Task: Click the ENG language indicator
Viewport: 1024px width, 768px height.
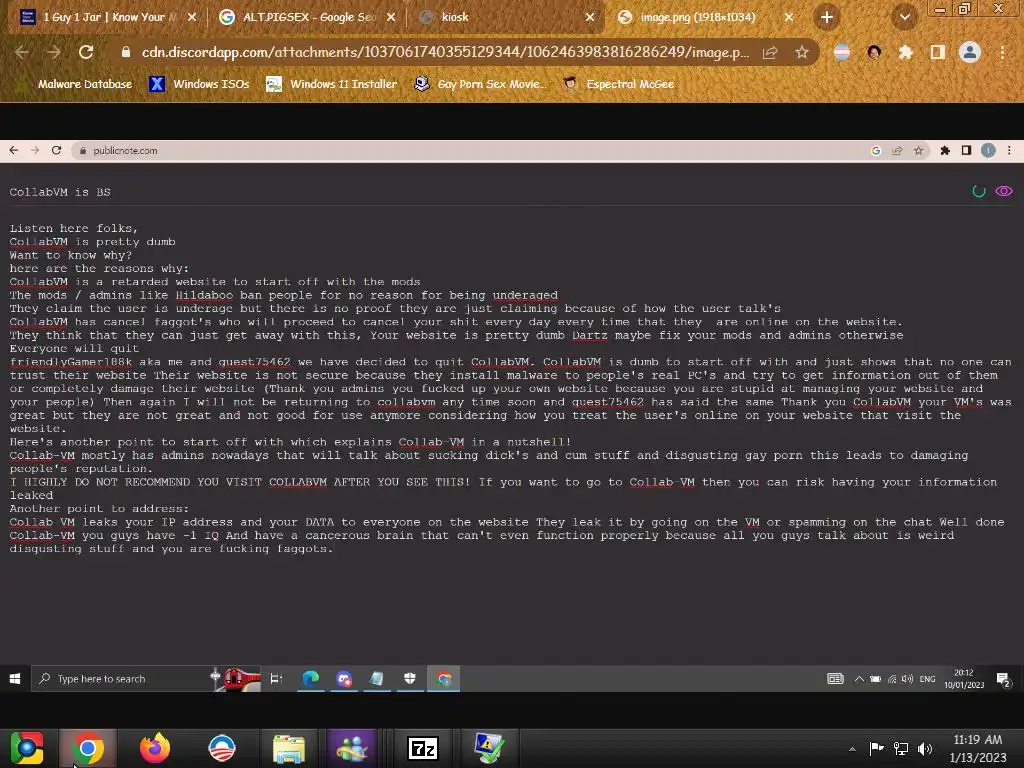Action: [927, 679]
